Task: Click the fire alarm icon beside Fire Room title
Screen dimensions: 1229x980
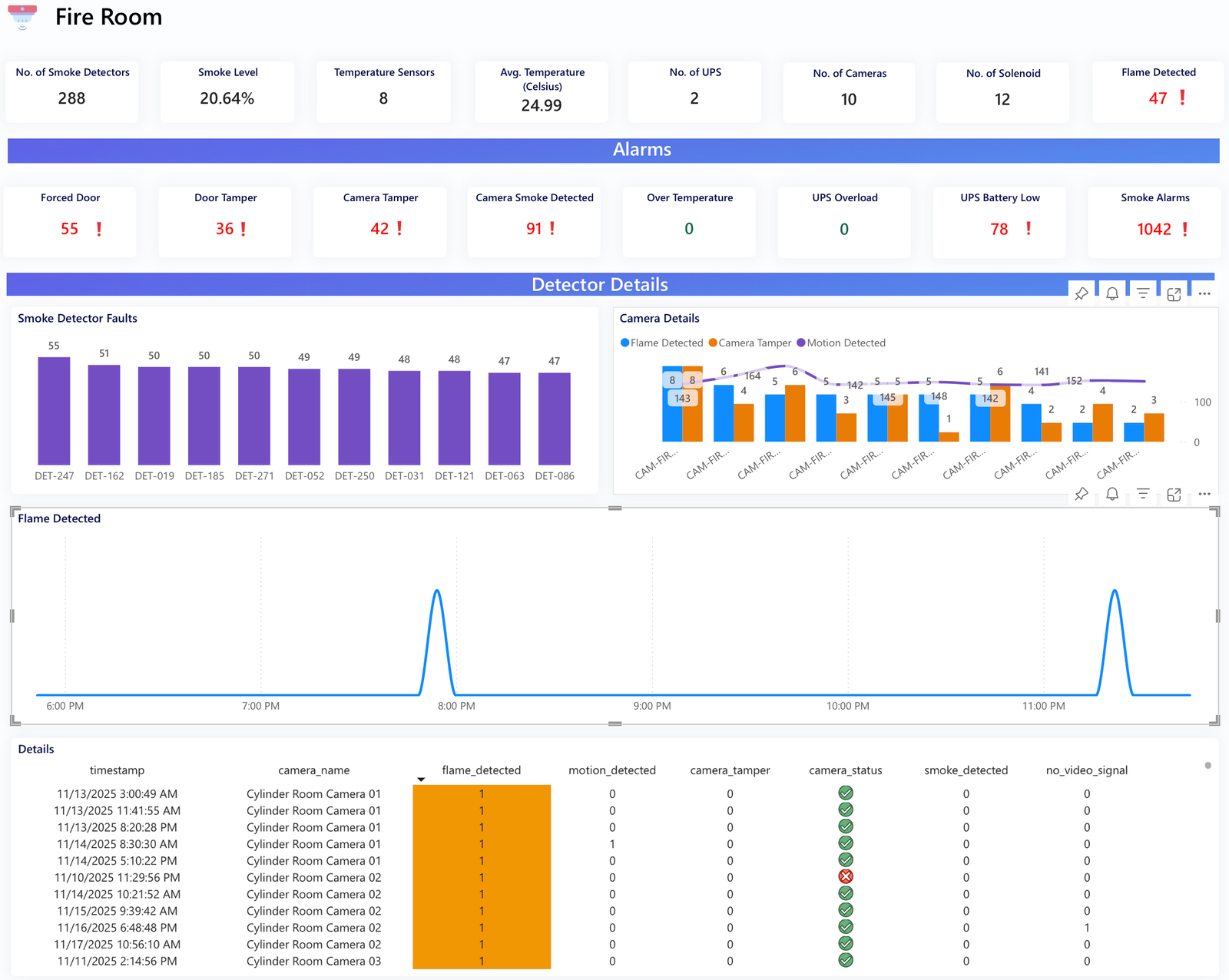Action: coord(24,17)
